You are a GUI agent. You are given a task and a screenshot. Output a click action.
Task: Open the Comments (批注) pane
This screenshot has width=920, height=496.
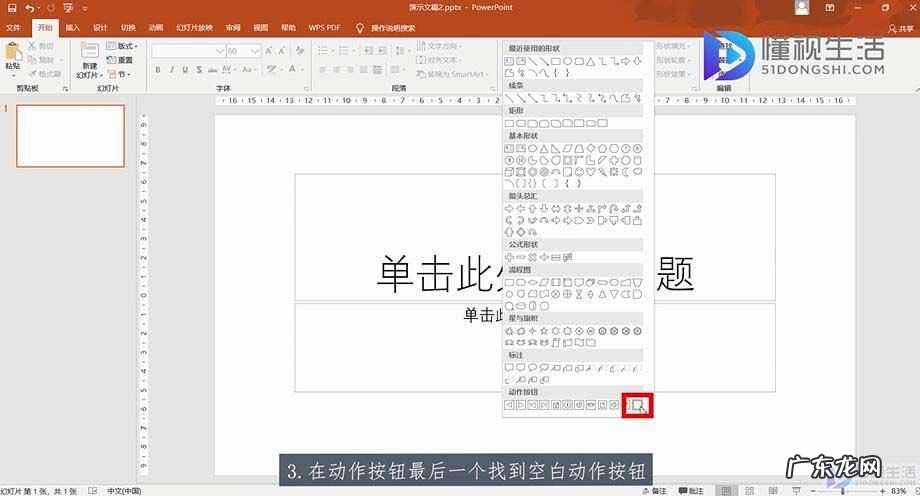coord(691,491)
